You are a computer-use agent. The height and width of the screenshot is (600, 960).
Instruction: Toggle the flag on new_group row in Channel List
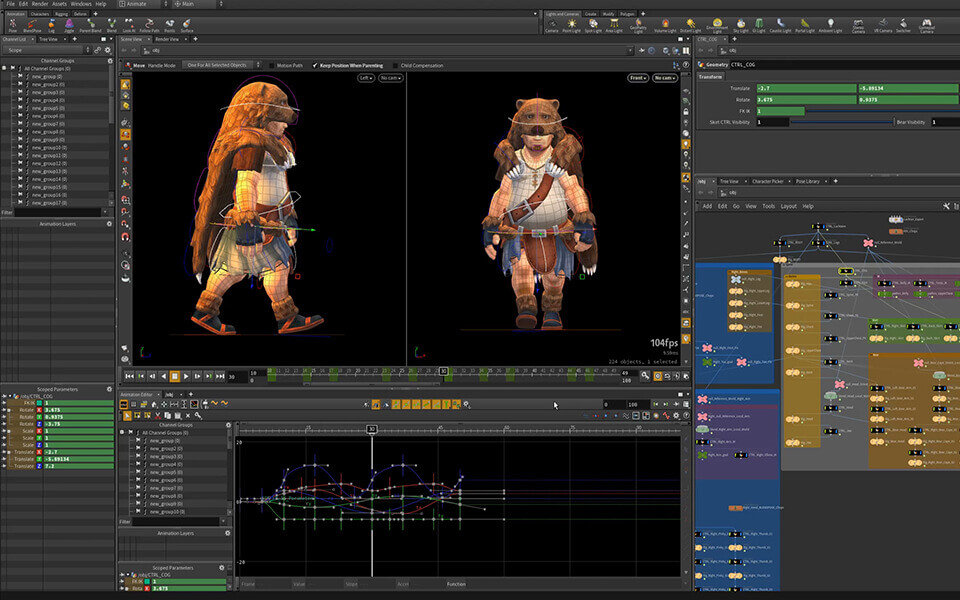pos(20,77)
